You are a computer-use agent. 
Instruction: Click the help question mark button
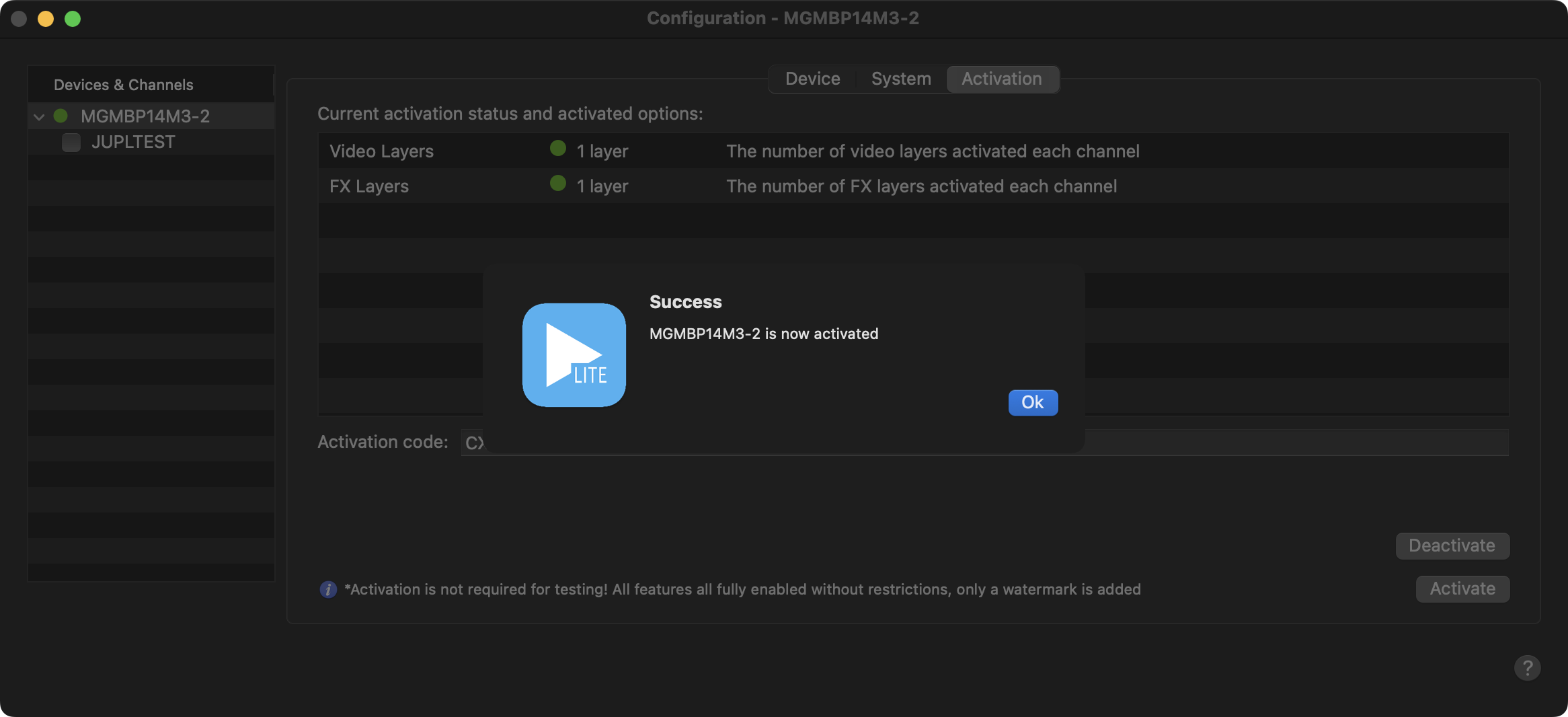pos(1527,668)
